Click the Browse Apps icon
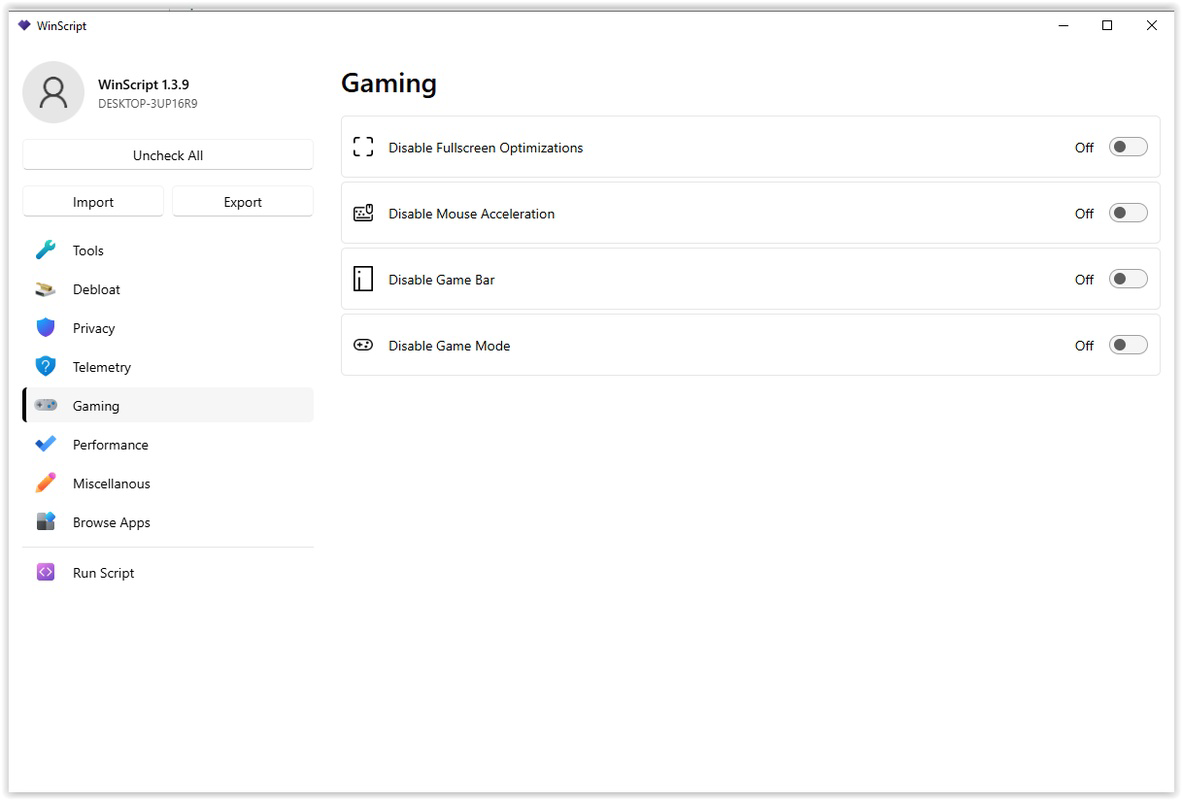 [x=45, y=522]
